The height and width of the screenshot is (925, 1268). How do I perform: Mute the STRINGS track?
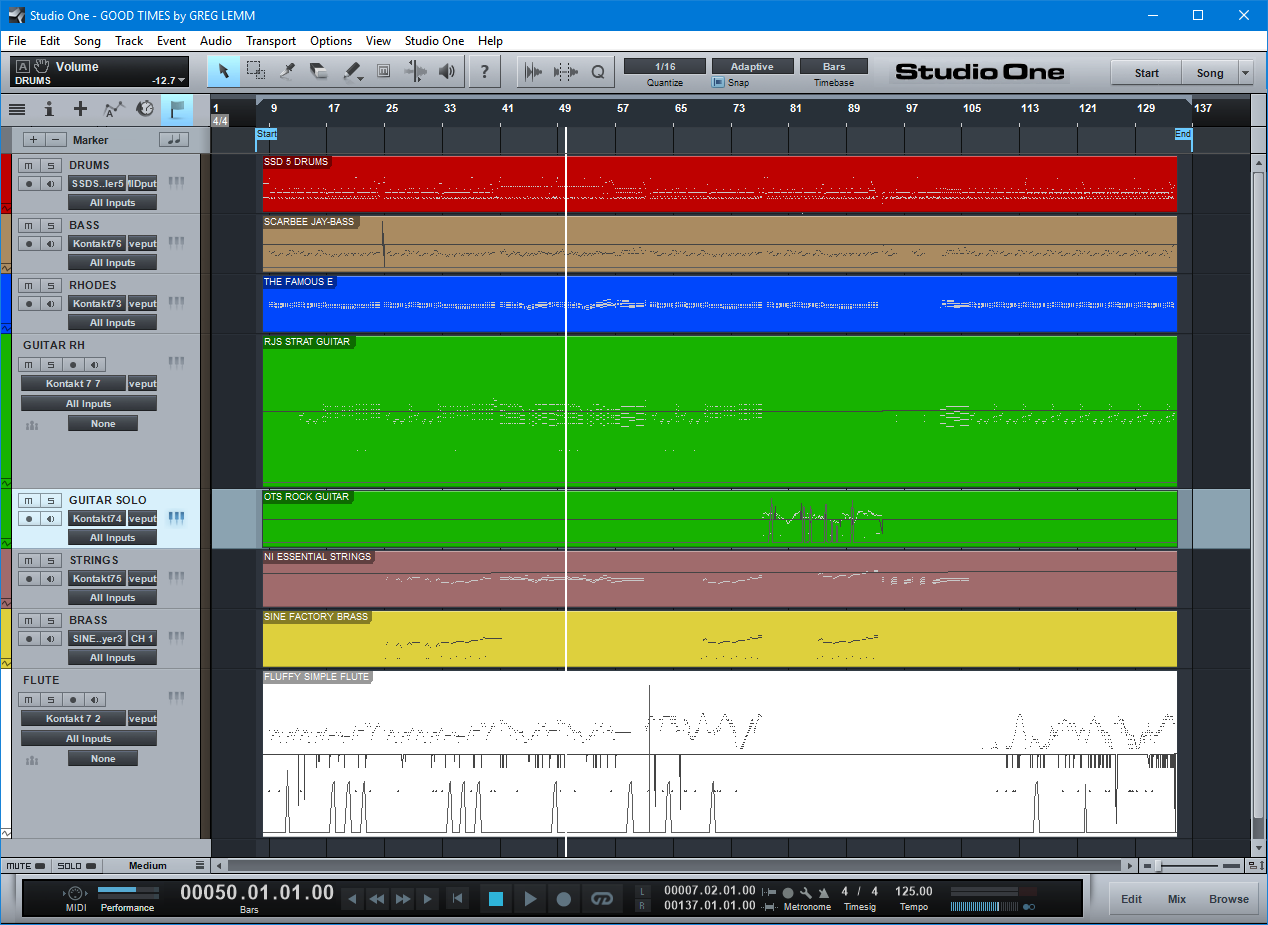[29, 560]
